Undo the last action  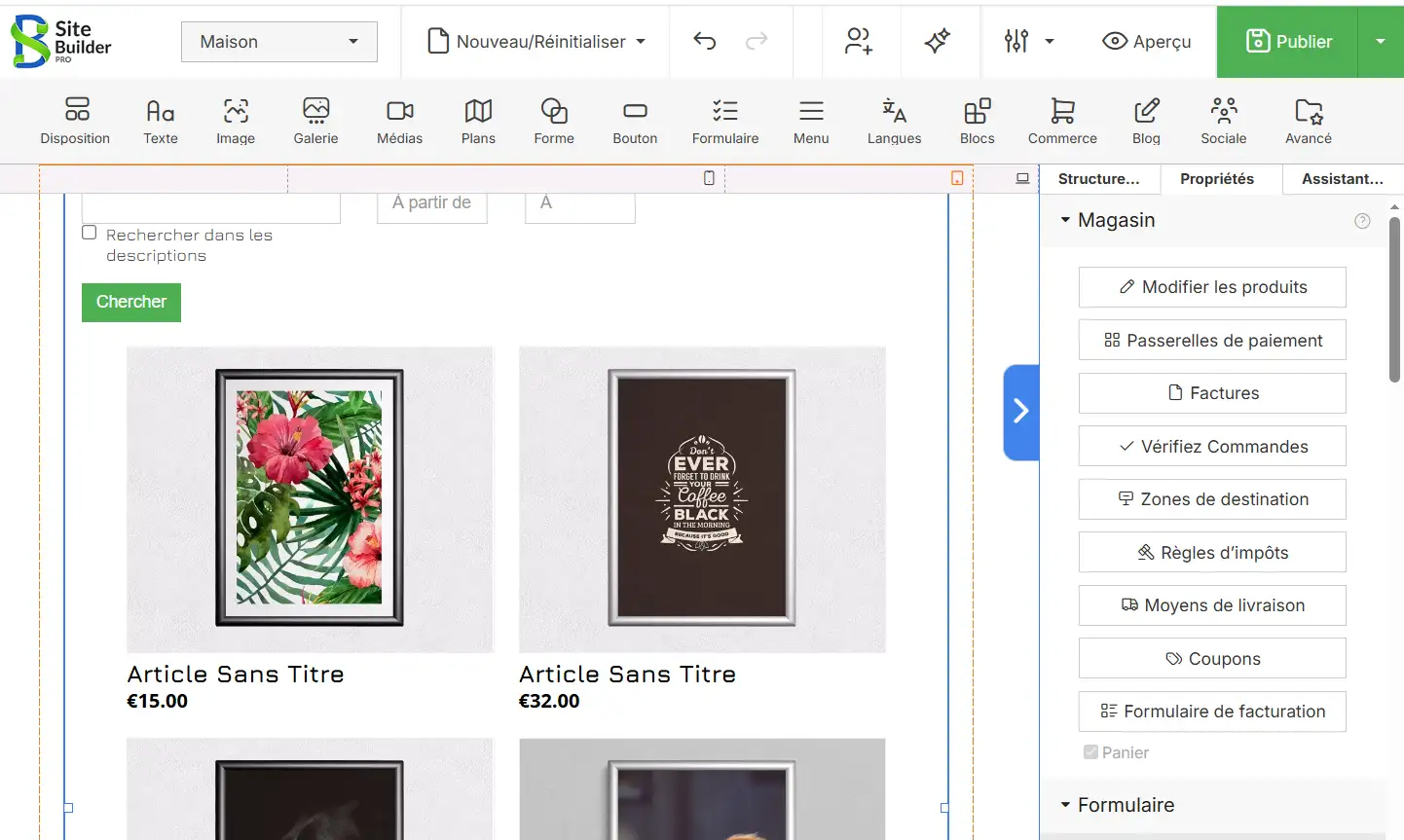[x=705, y=41]
